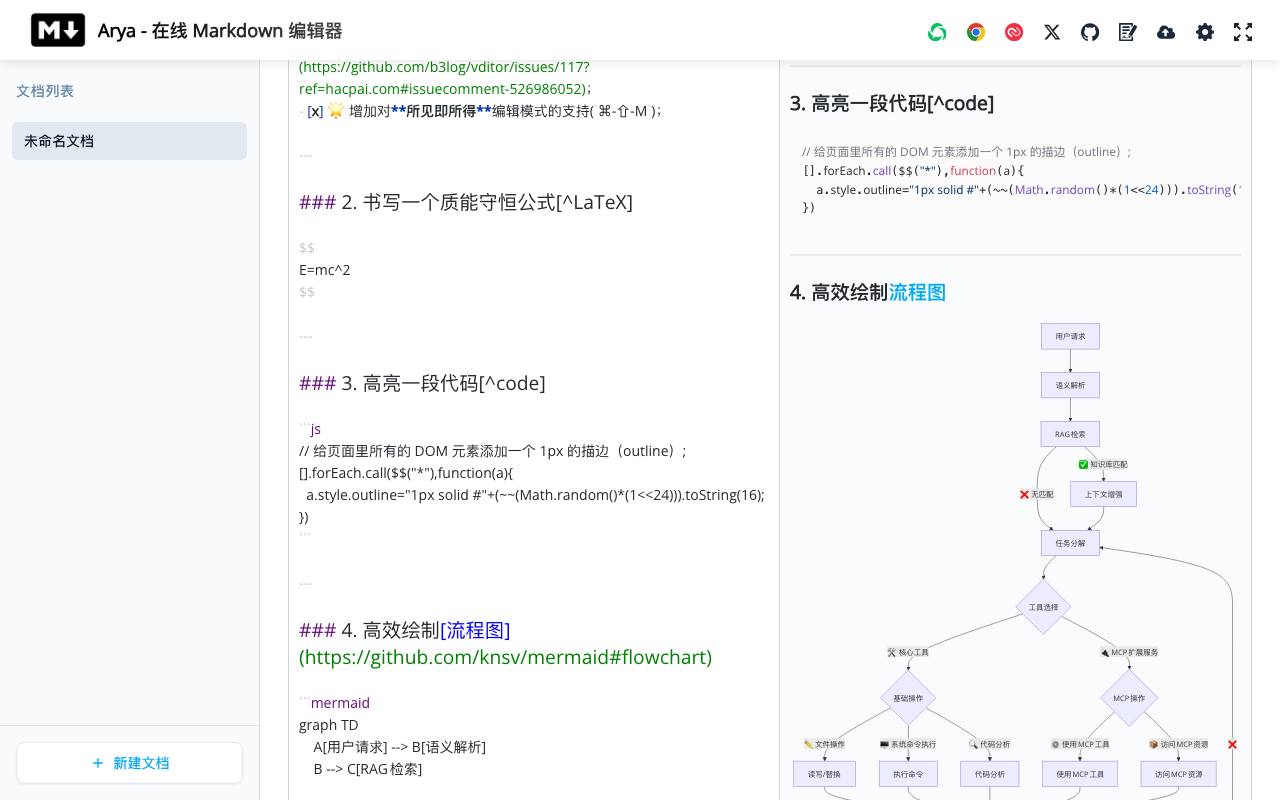The width and height of the screenshot is (1280, 800).
Task: Click the graph TD line in editor
Action: (329, 725)
